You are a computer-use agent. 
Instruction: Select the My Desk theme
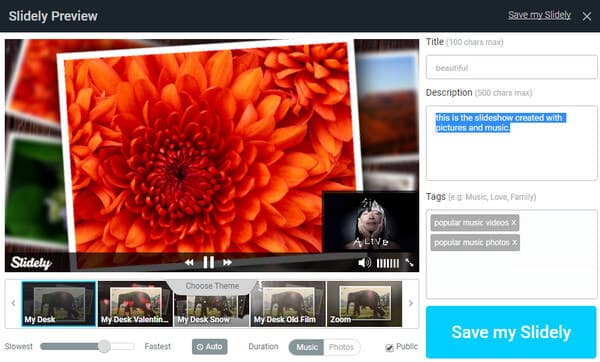(x=59, y=304)
